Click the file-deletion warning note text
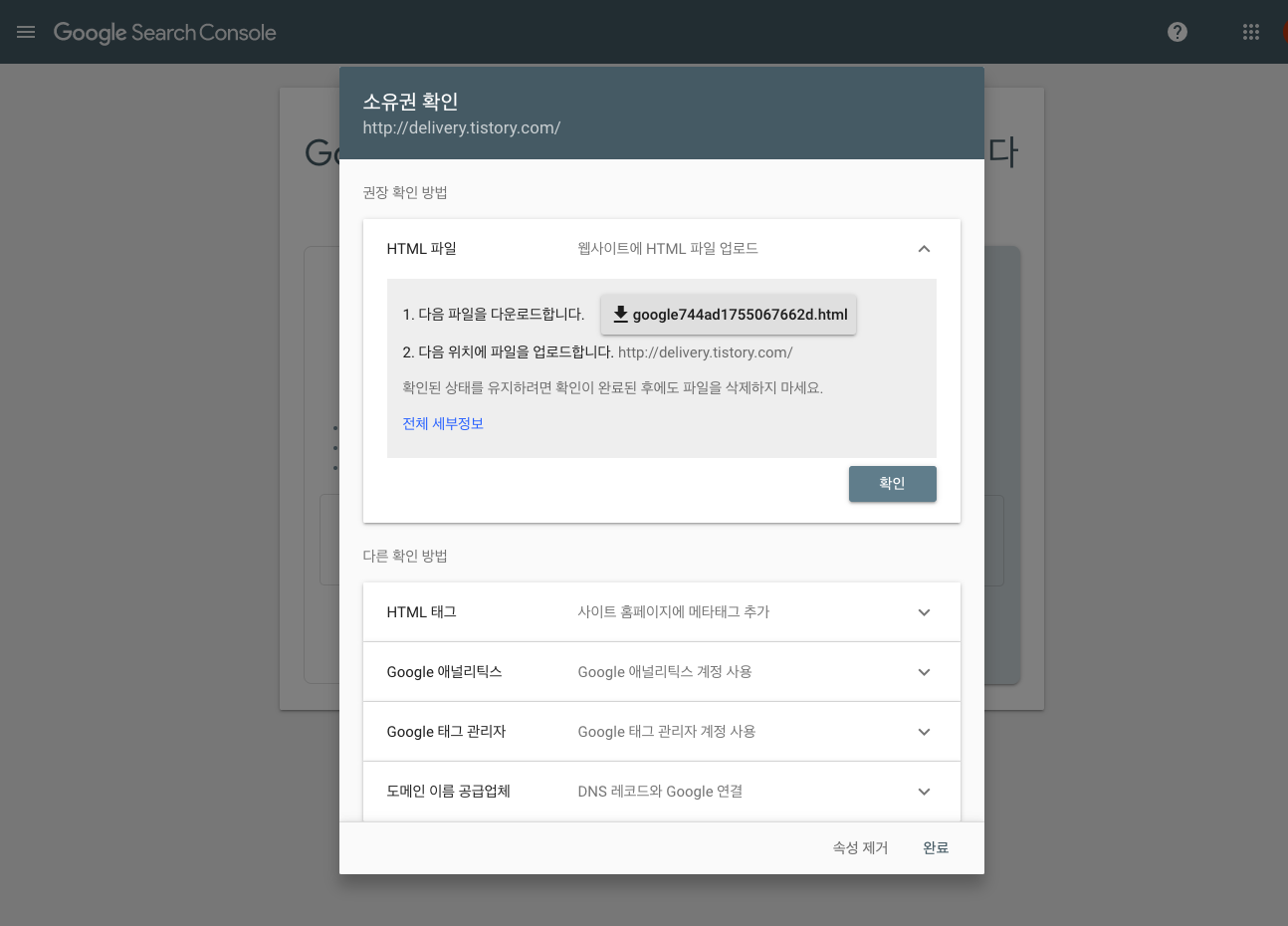Screen dimensions: 1288x926 coord(612,388)
